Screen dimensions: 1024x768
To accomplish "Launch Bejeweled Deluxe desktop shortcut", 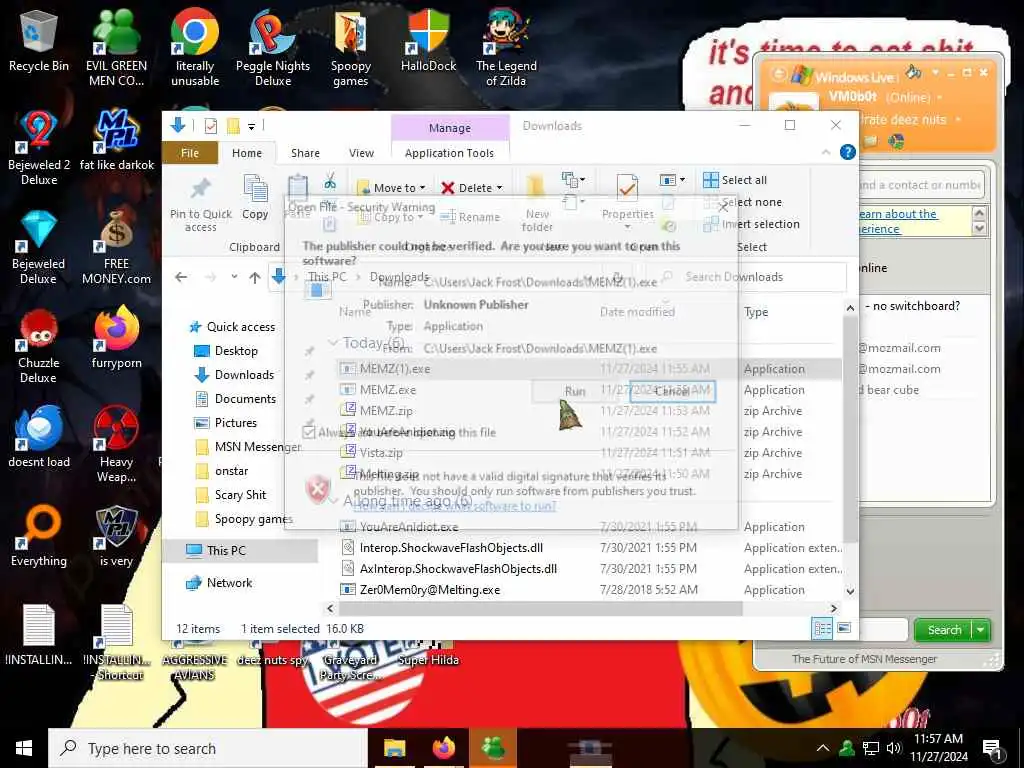I will (39, 247).
